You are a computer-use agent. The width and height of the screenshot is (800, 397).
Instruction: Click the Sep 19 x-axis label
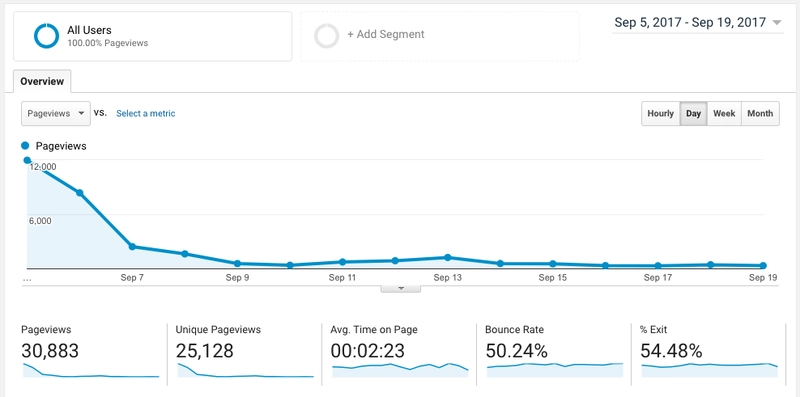763,278
